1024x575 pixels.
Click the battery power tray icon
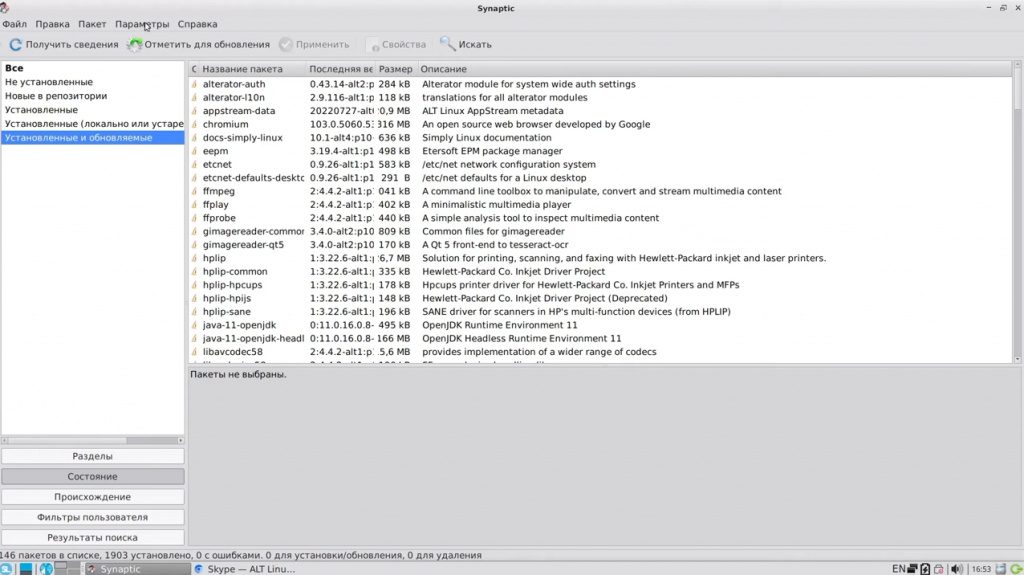pos(925,569)
